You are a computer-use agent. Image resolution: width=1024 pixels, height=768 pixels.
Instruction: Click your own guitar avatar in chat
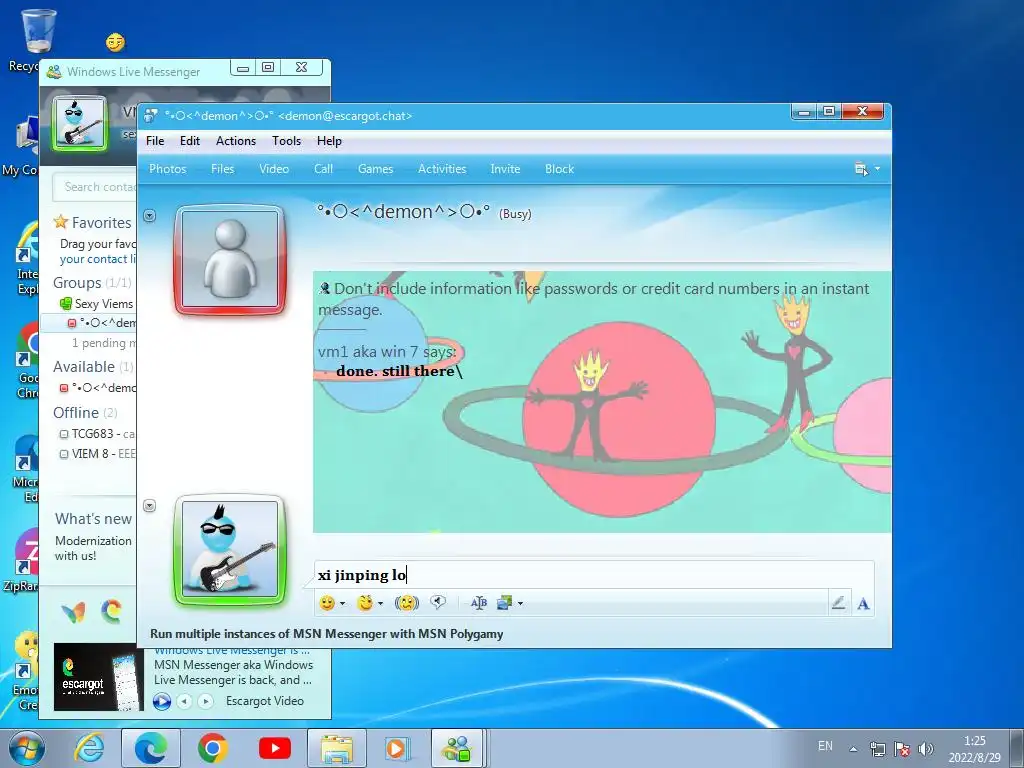tap(230, 550)
